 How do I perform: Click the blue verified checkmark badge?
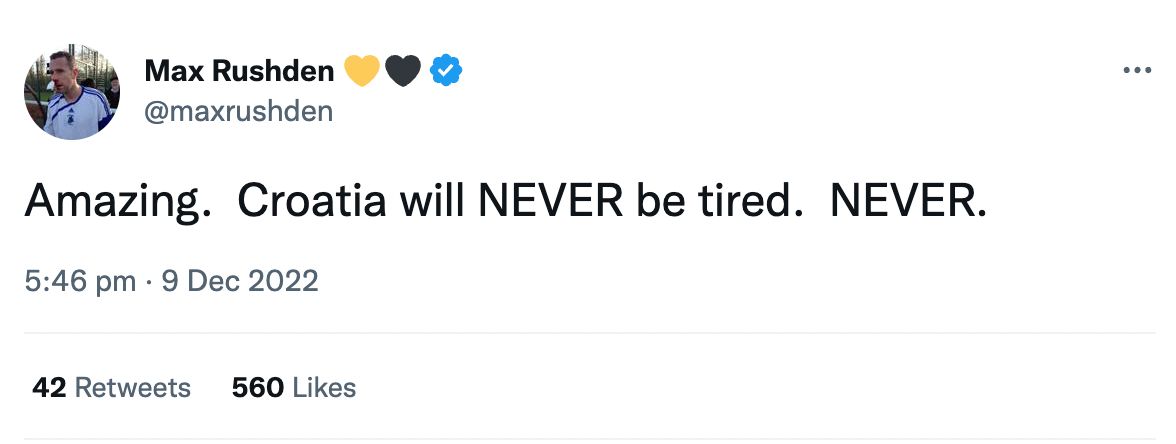[x=445, y=71]
